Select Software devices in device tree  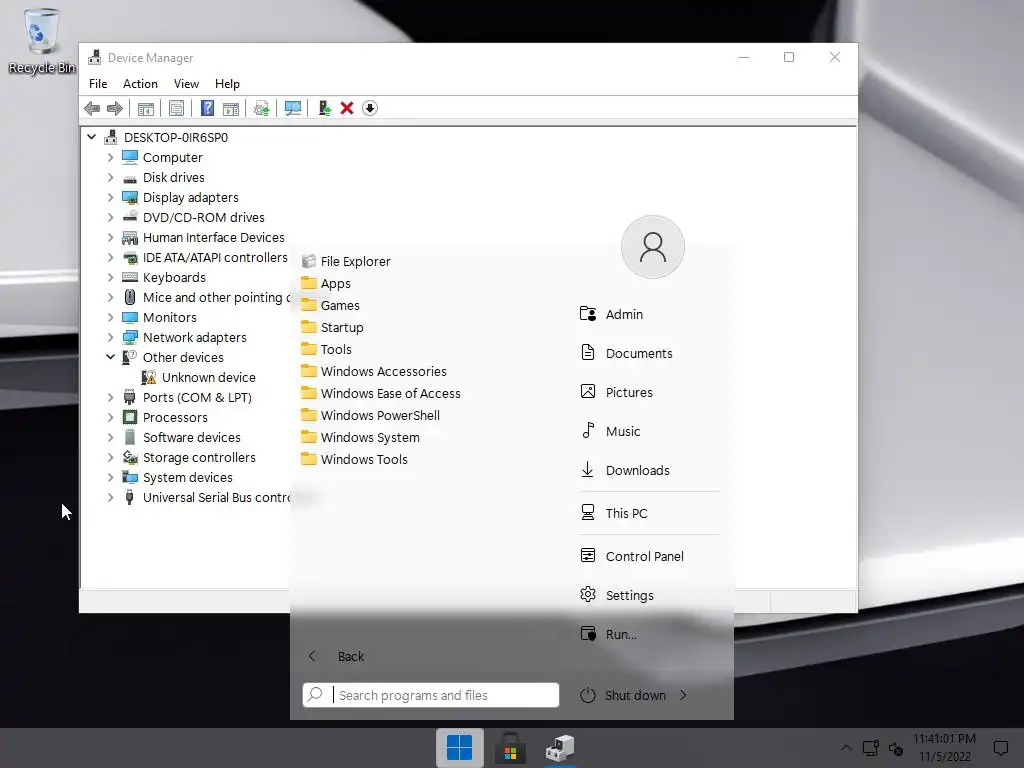click(191, 438)
